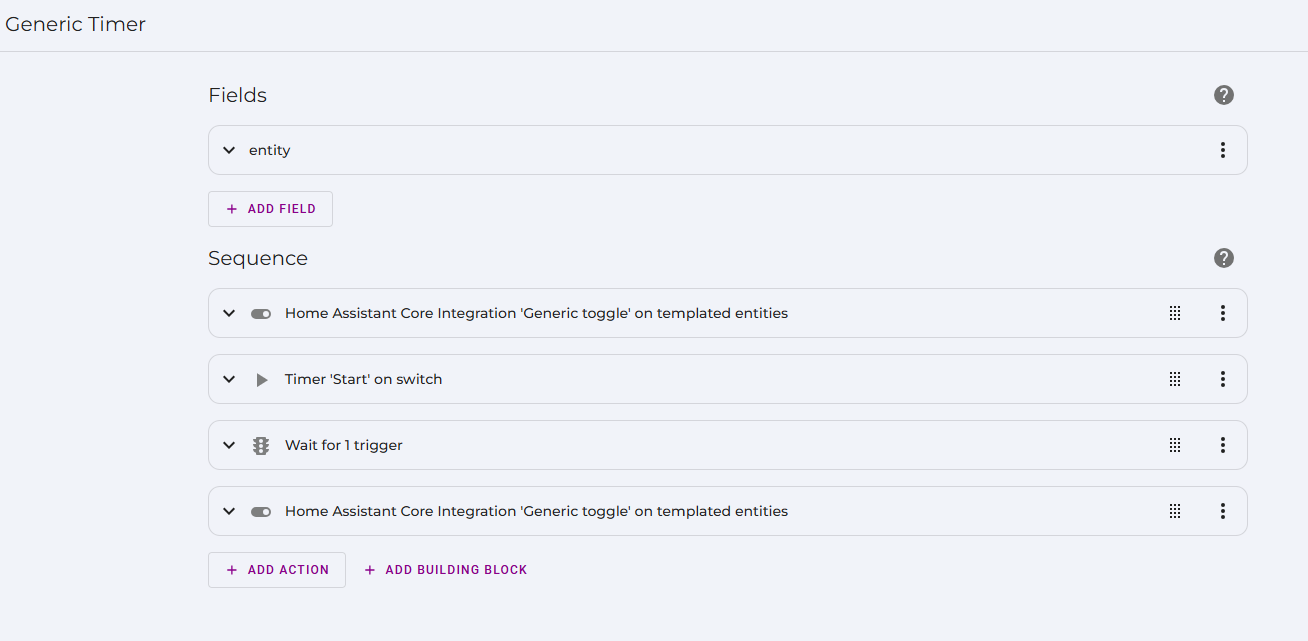The width and height of the screenshot is (1308, 641).
Task: Click the drag handle on first Generic toggle row
Action: 1175,313
